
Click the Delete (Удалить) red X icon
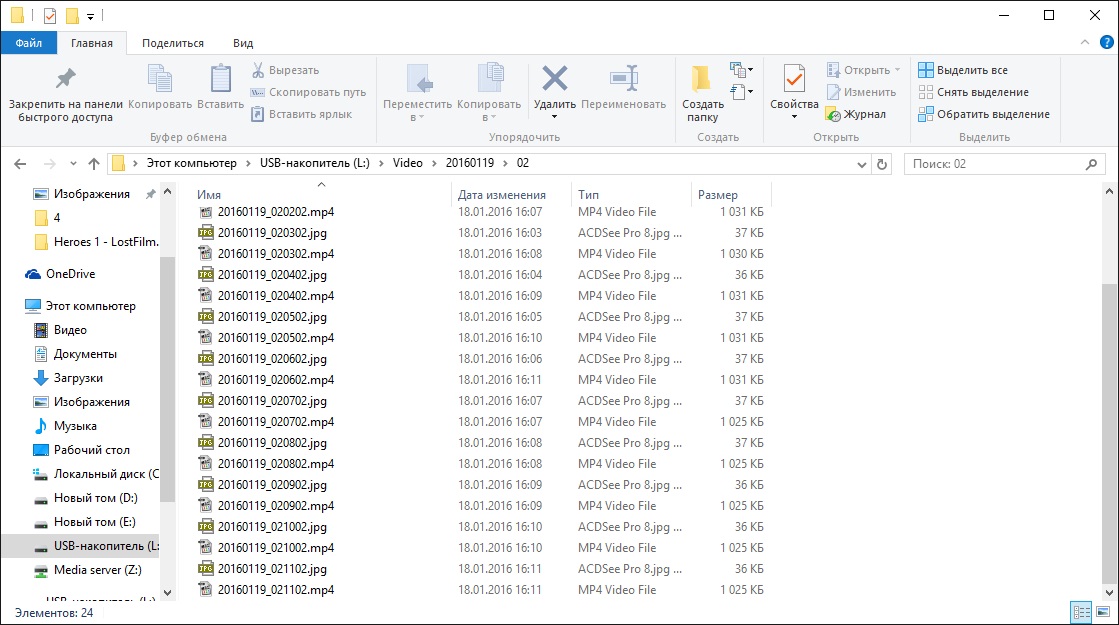coord(554,79)
